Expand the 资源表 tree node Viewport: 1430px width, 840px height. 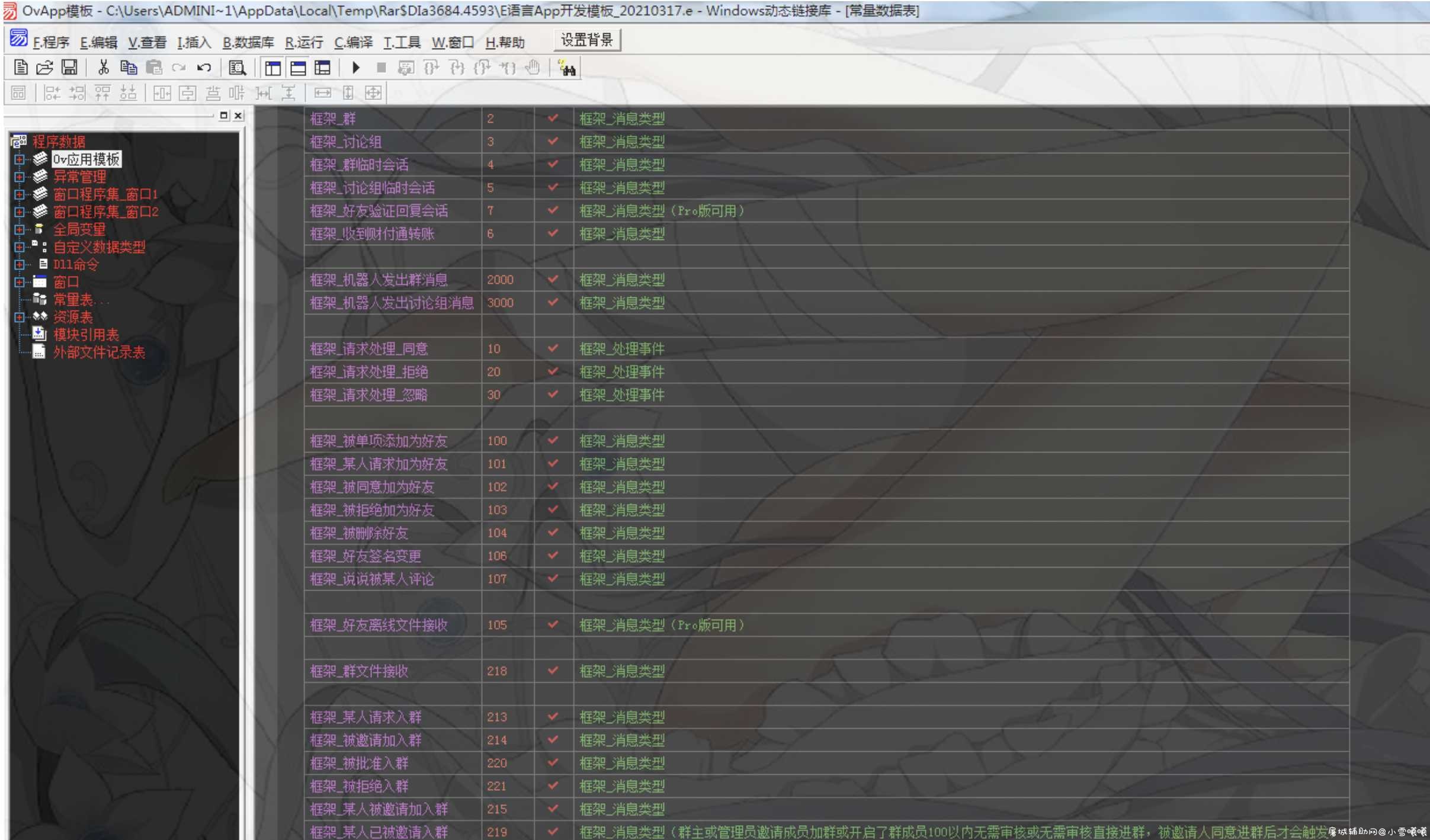[20, 317]
